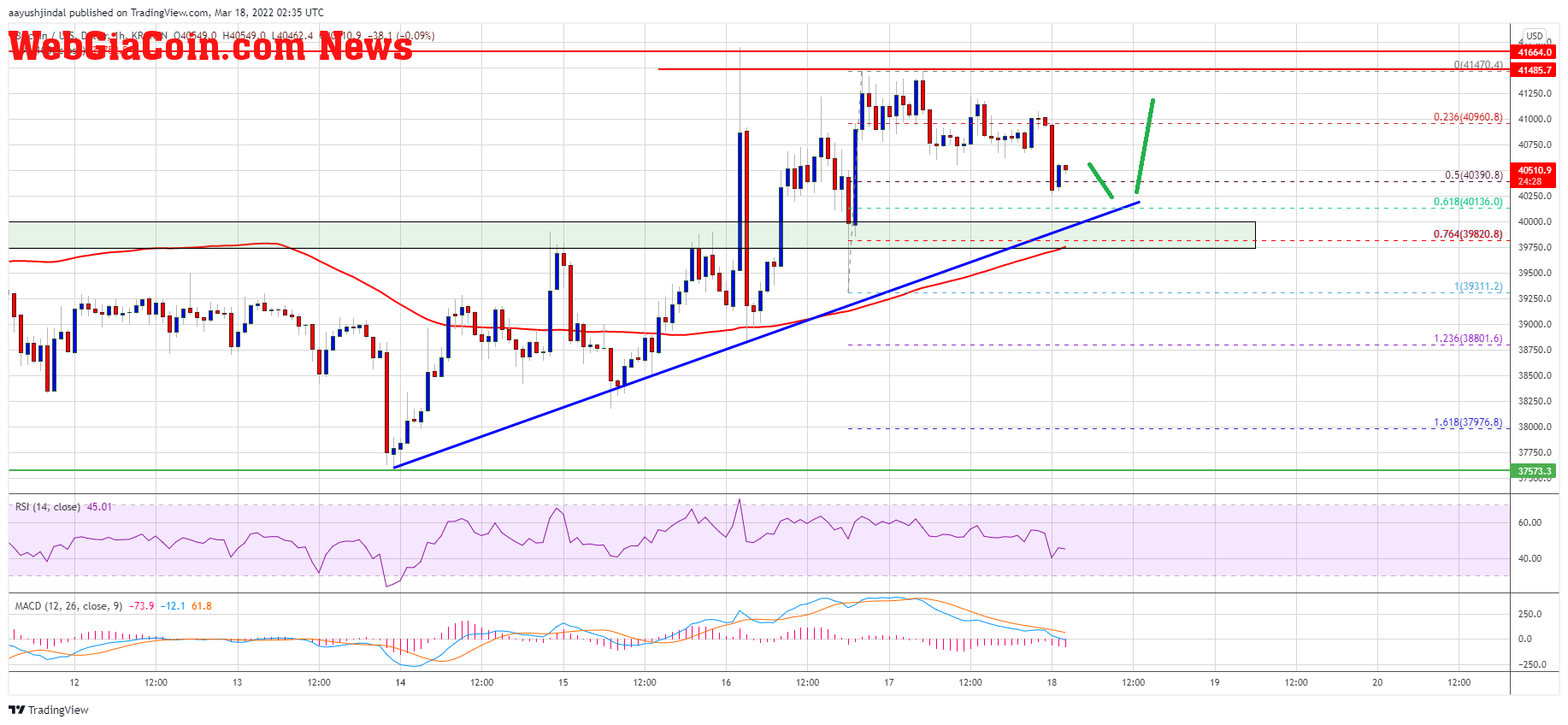Screen dimensions: 1568x725
Task: Click date 12 on the time axis
Action: tap(74, 682)
